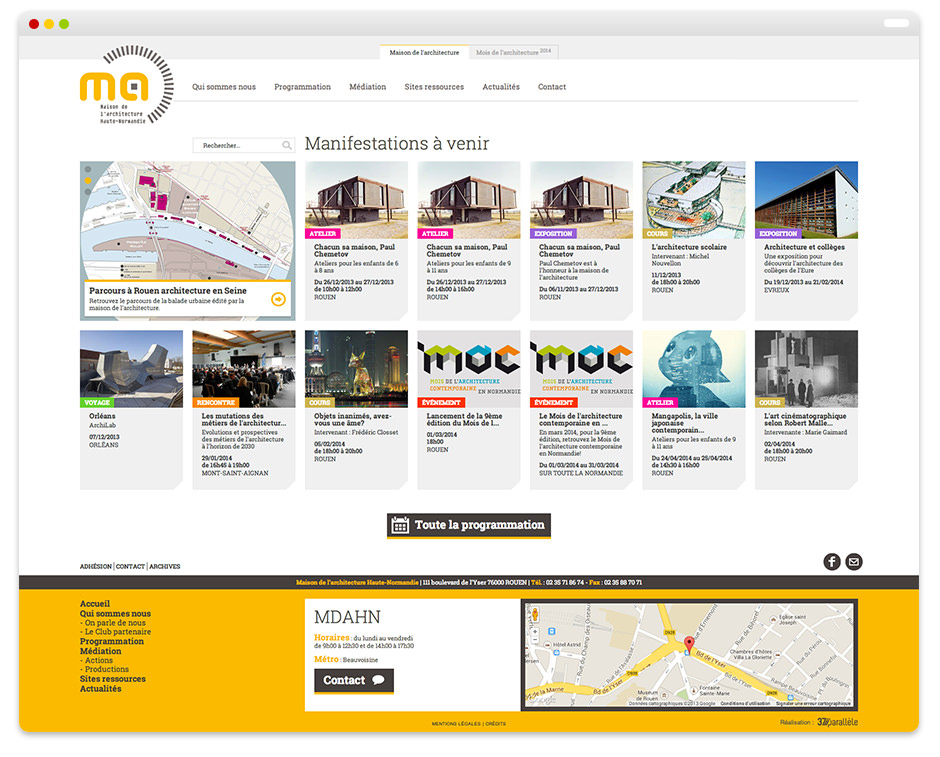Click the red location pin on map

688,644
